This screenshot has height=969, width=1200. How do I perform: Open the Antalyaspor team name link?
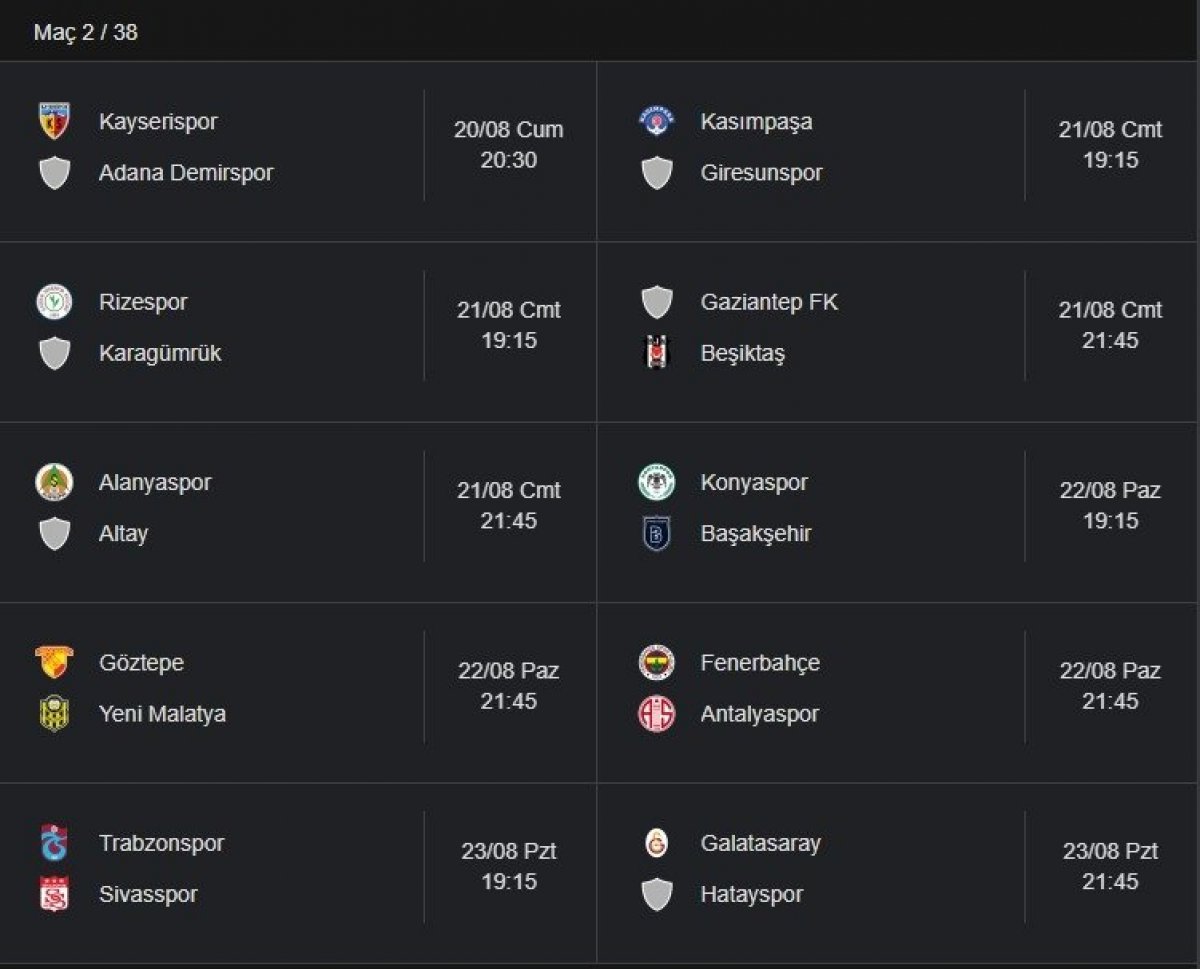[x=759, y=714]
